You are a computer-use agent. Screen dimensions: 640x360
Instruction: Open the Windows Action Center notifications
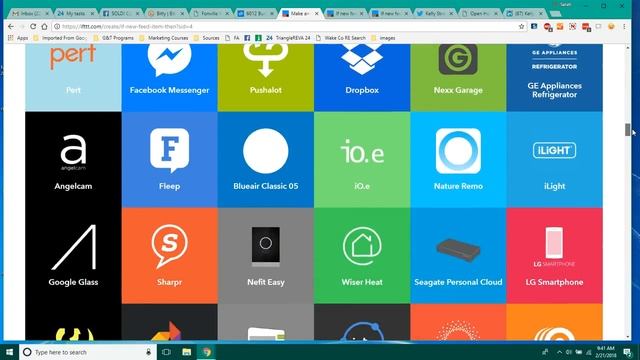point(628,352)
